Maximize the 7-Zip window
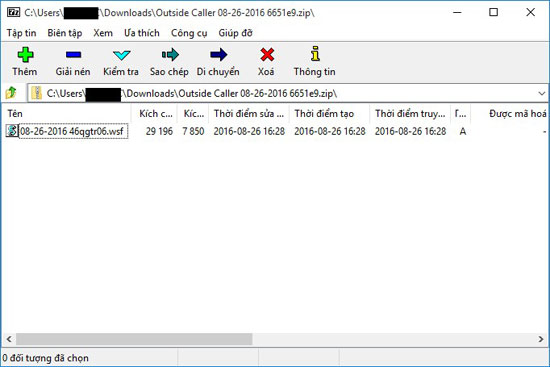 click(494, 13)
